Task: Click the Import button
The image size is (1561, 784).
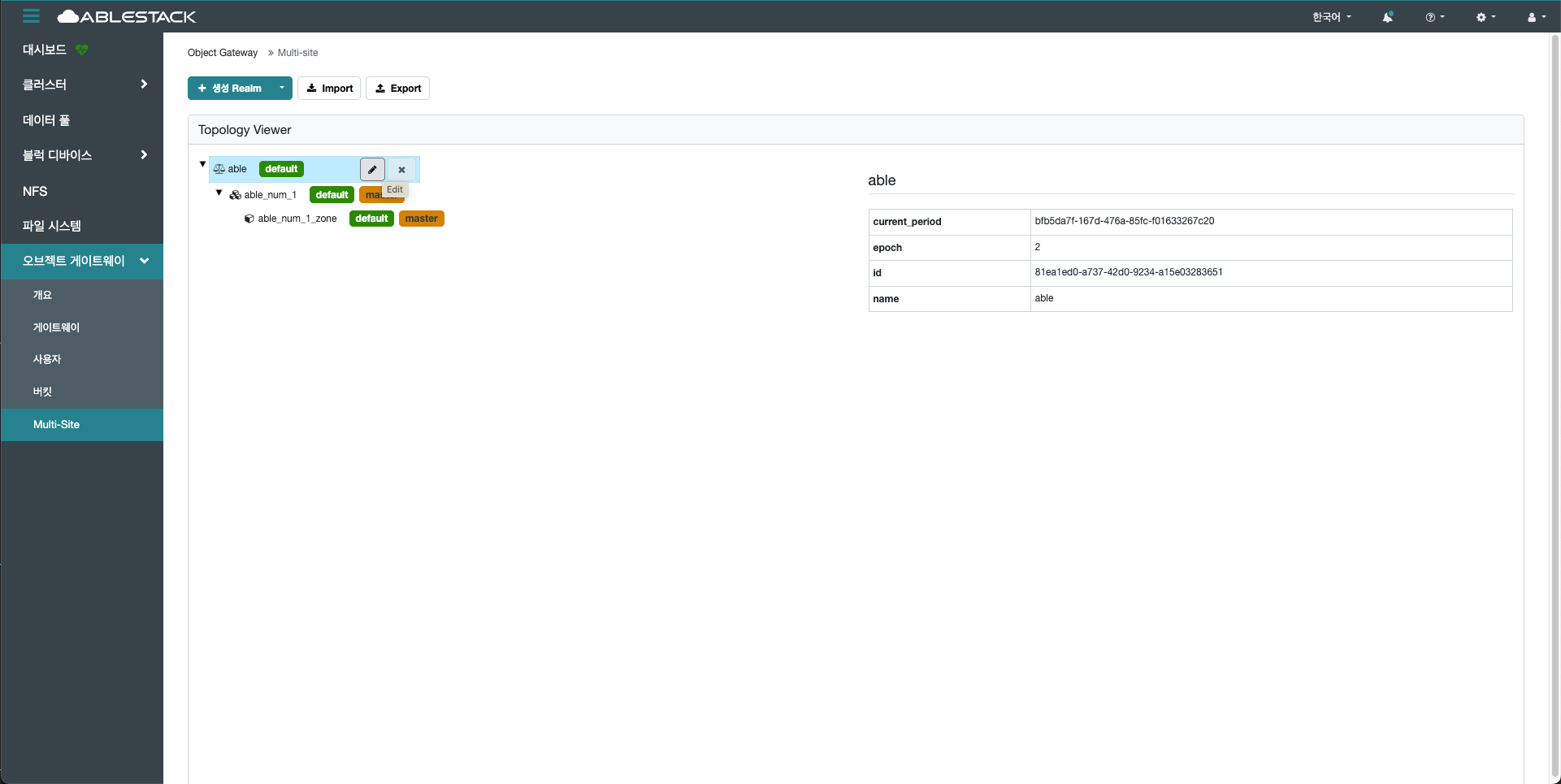Action: [329, 89]
